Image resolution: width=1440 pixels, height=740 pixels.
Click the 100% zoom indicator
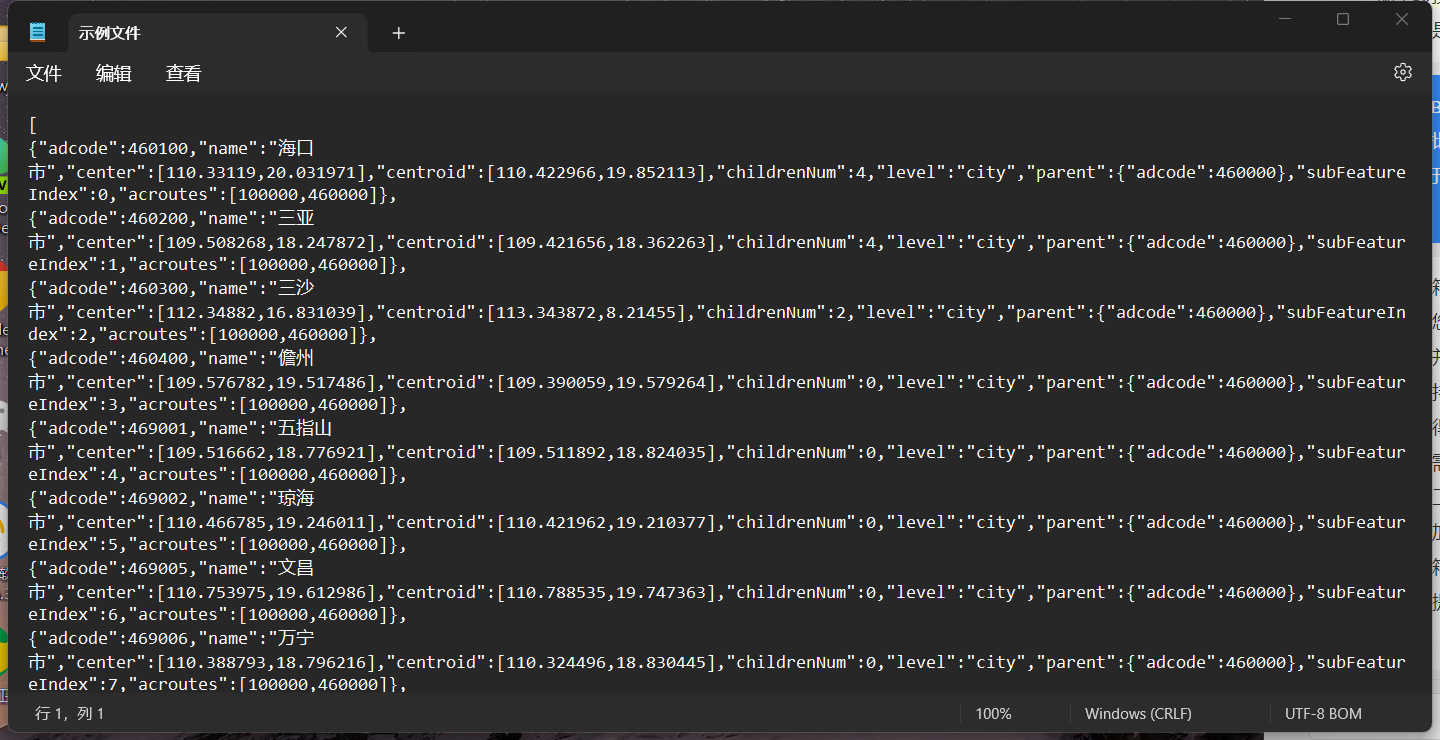[993, 713]
